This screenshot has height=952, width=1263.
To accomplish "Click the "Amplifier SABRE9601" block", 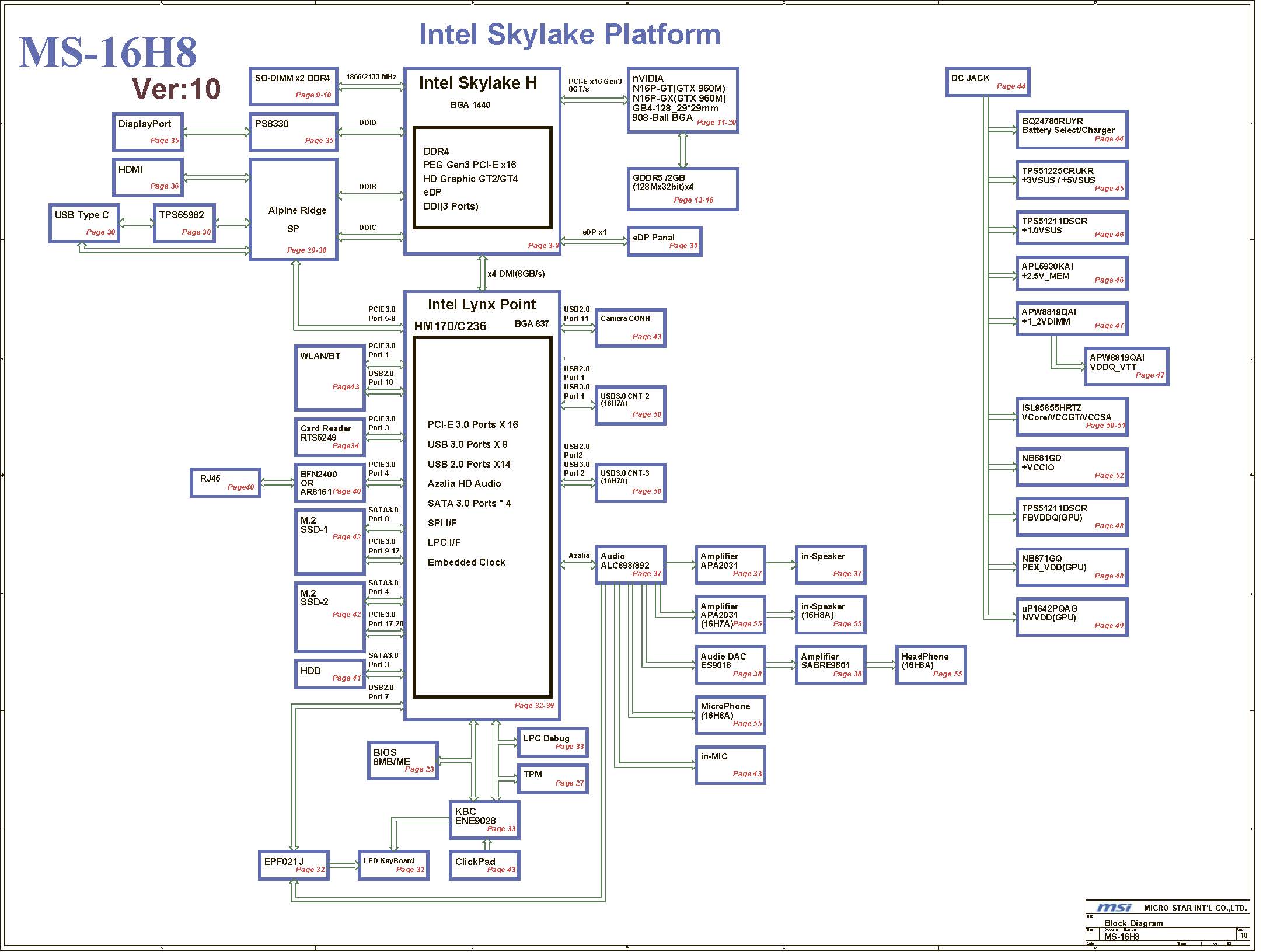I will [831, 665].
